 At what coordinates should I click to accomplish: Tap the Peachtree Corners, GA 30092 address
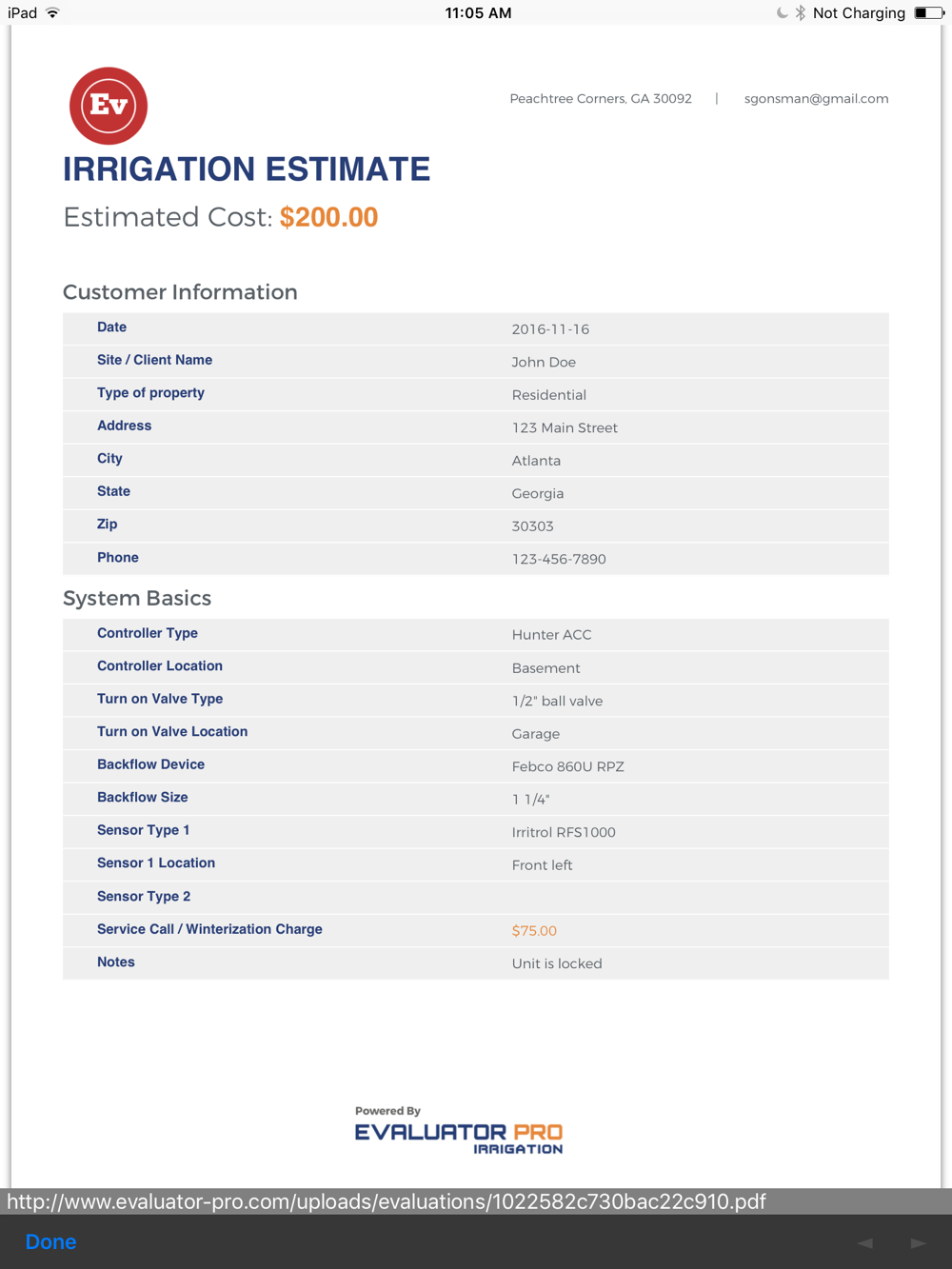[601, 98]
